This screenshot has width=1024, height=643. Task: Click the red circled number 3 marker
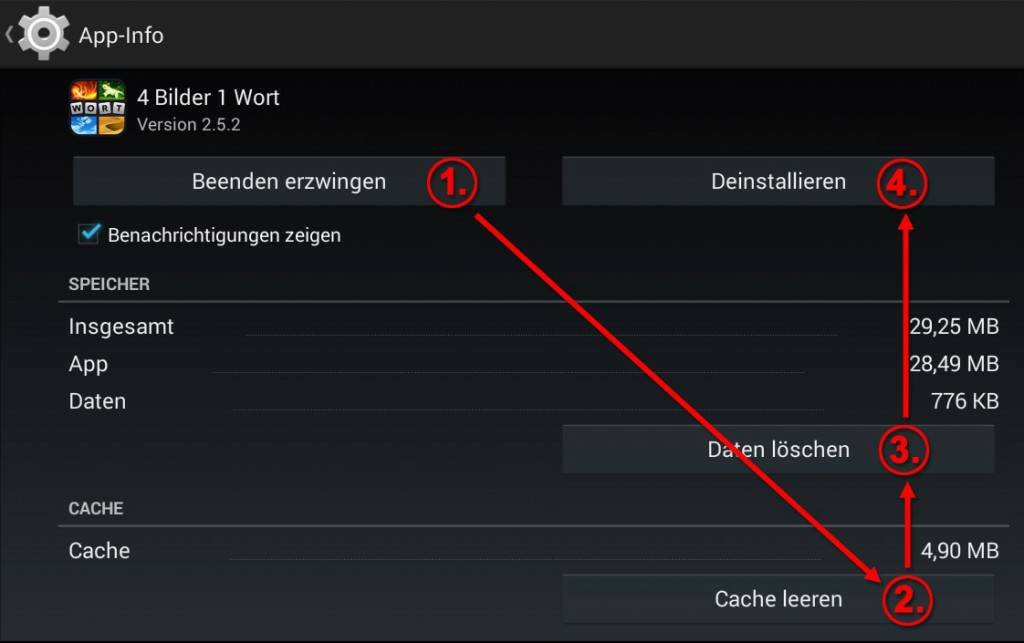903,450
